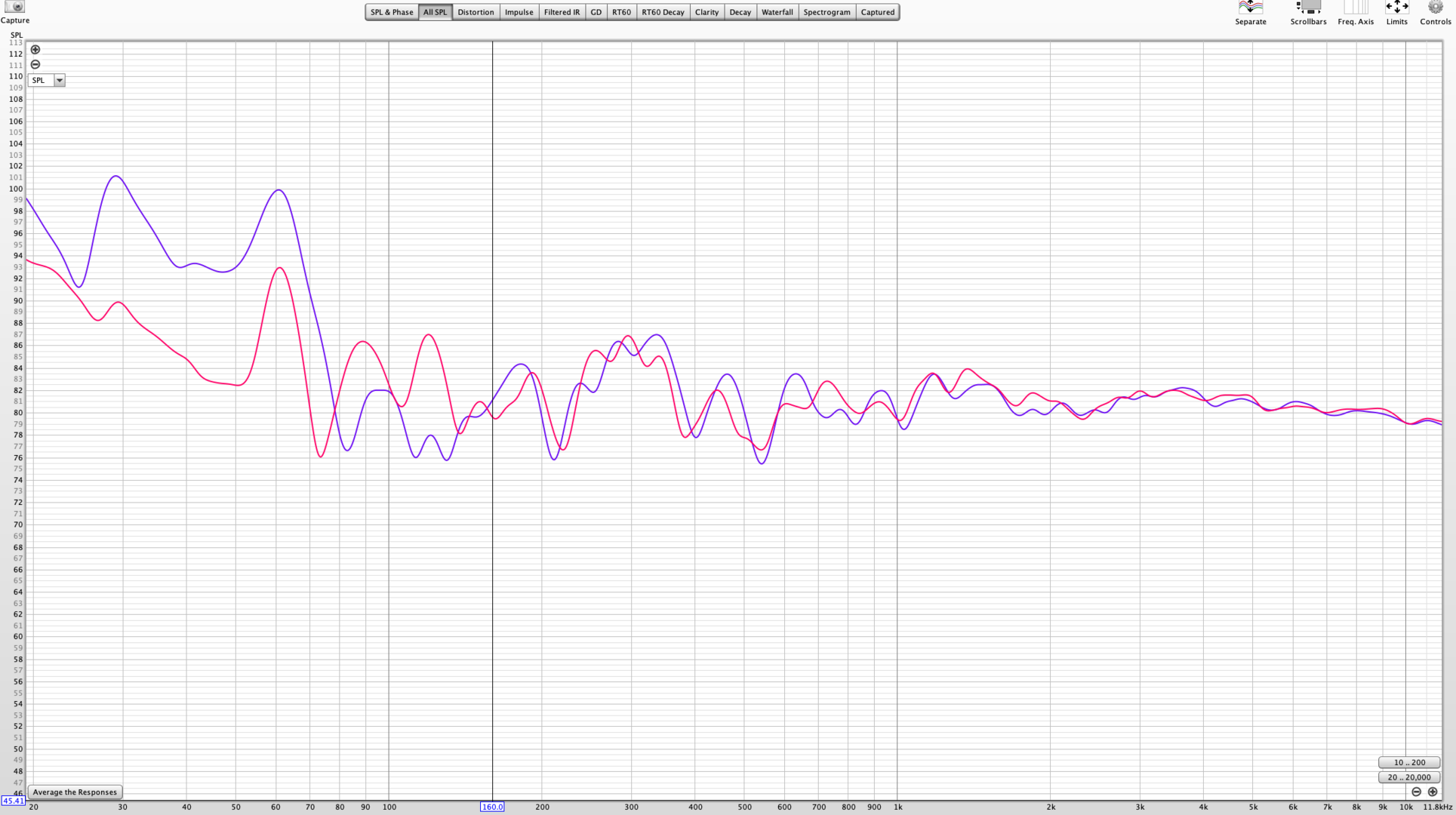Open the Controls gear icon
Screen dimensions: 1456x815
coord(1435,8)
